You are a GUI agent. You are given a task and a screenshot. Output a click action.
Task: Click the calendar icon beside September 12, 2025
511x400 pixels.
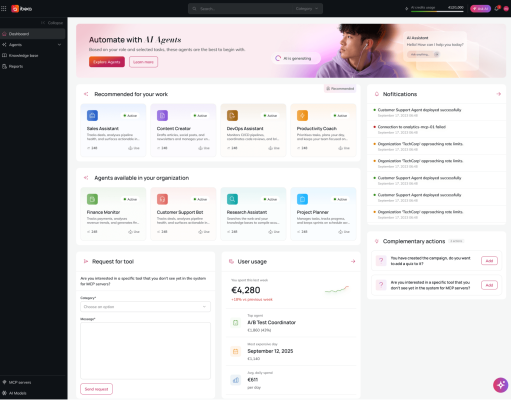point(235,351)
